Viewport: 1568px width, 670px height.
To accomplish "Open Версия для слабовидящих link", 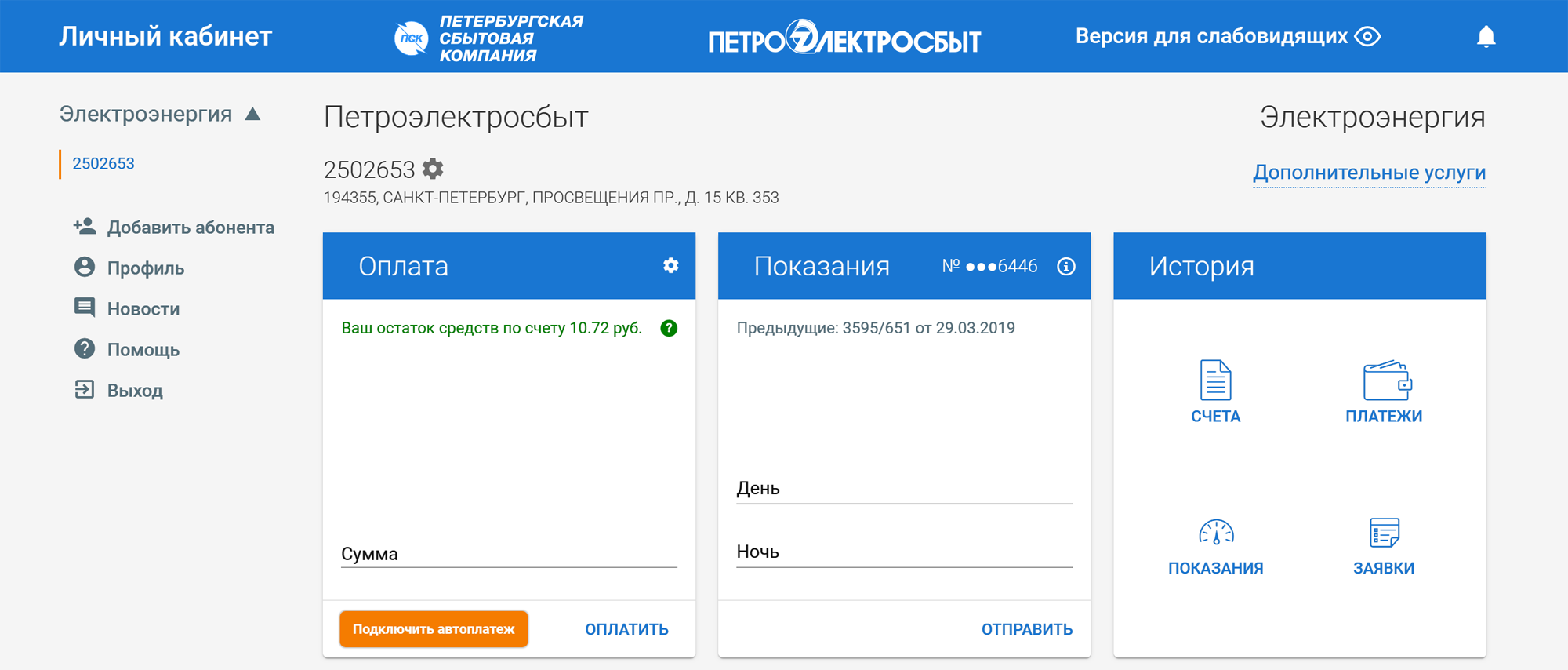I will tap(1211, 36).
